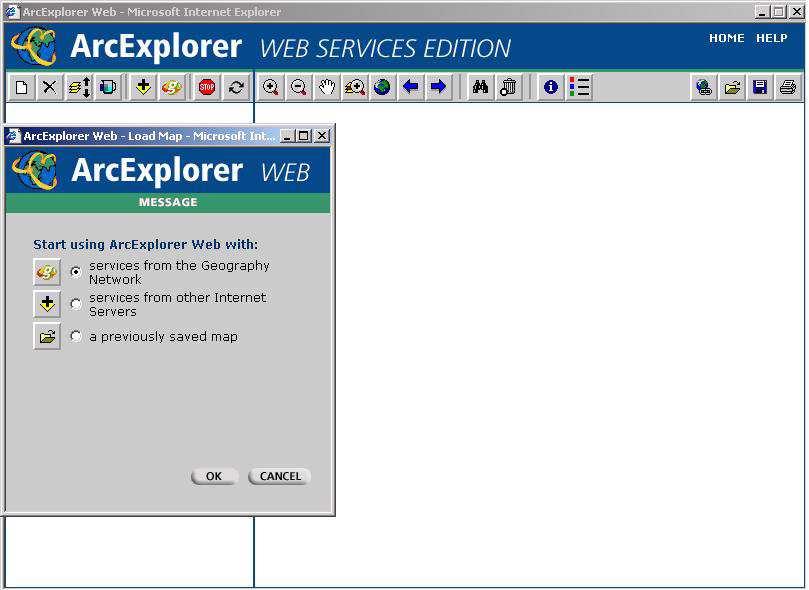Click the clear selection trash can icon
Viewport: 809px width, 590px height.
509,87
